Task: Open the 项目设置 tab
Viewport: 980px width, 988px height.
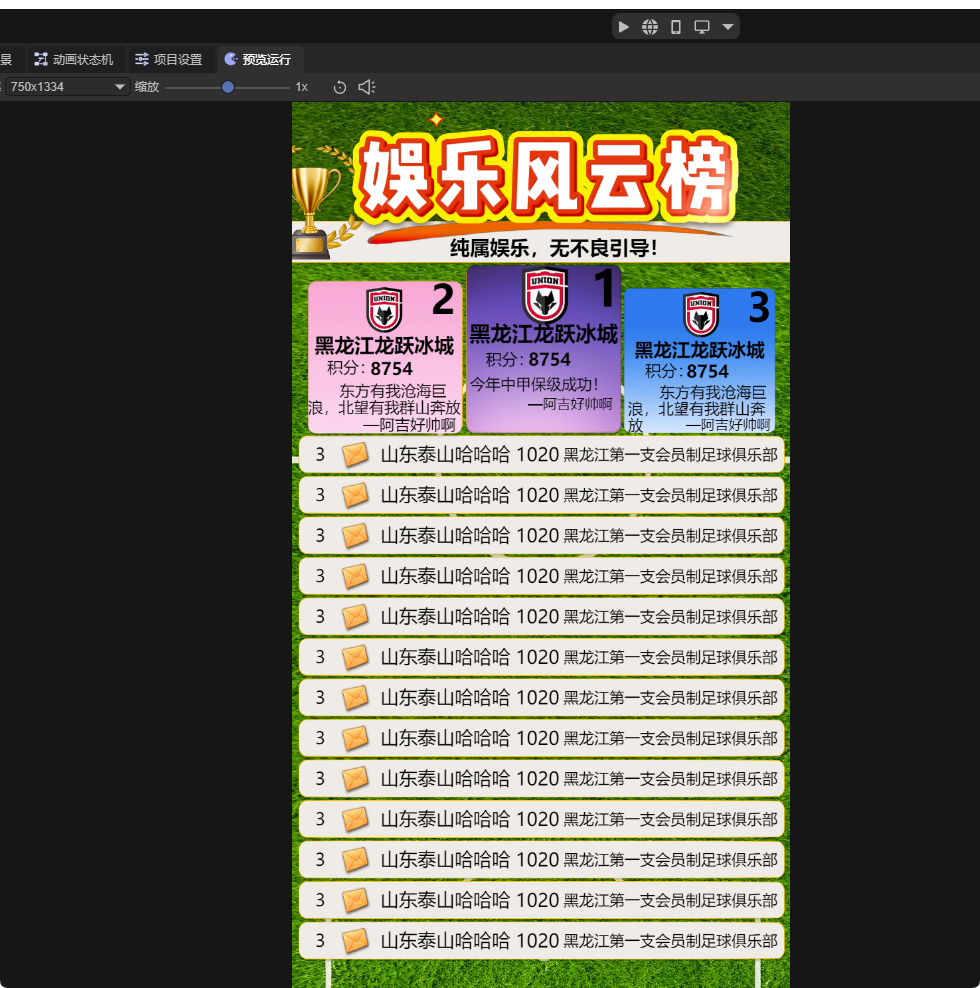Action: tap(169, 59)
